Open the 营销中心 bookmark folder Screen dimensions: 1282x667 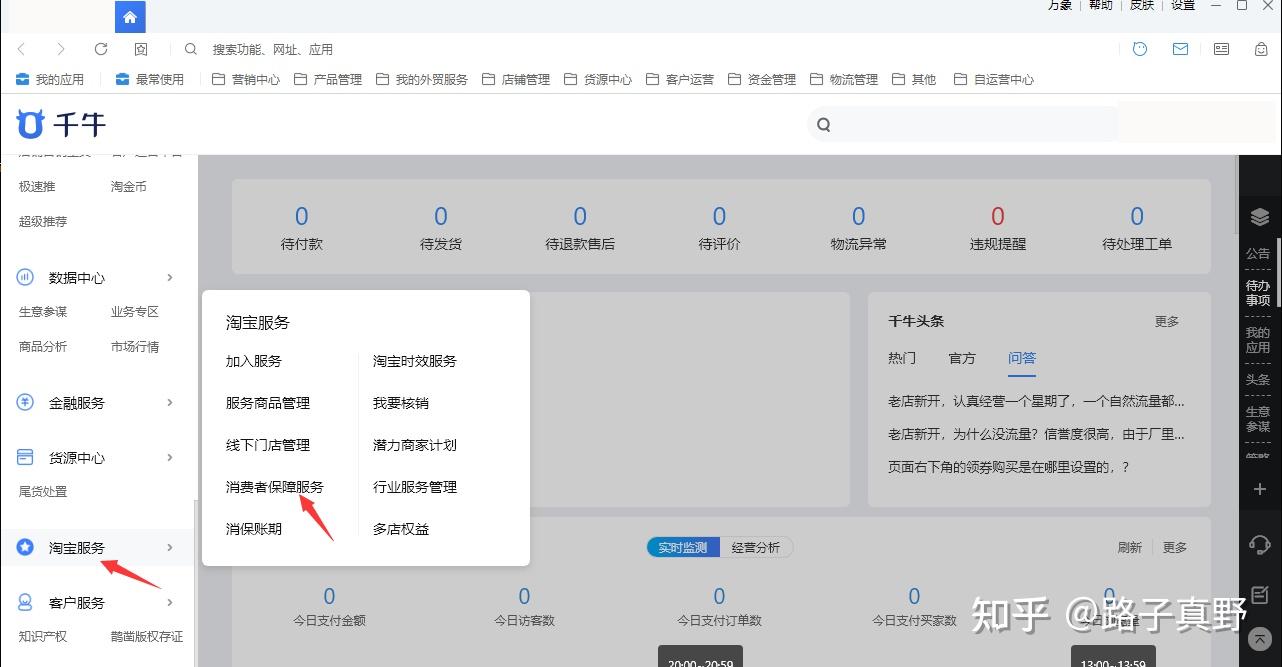246,79
